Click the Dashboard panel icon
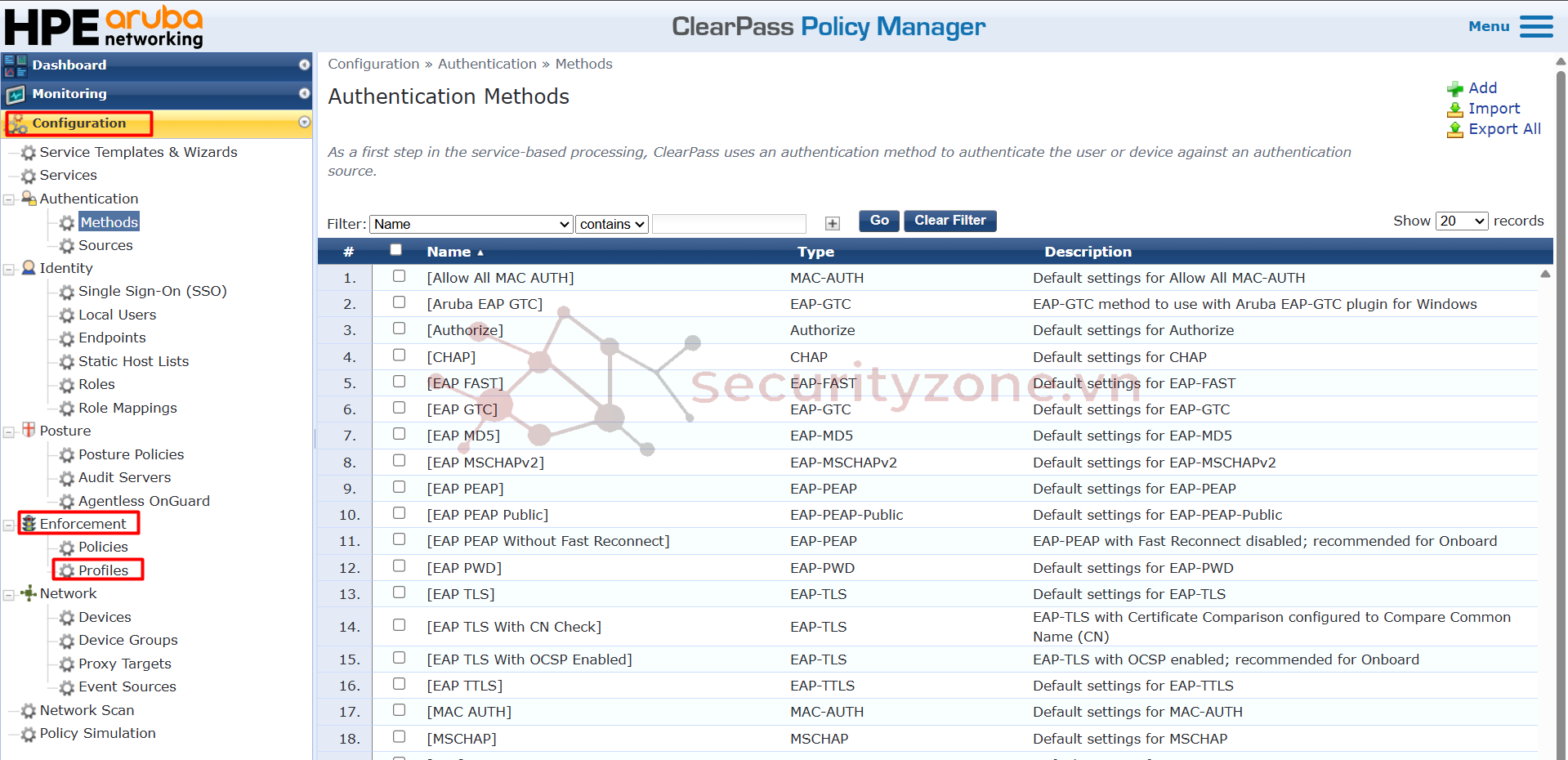 [16, 66]
